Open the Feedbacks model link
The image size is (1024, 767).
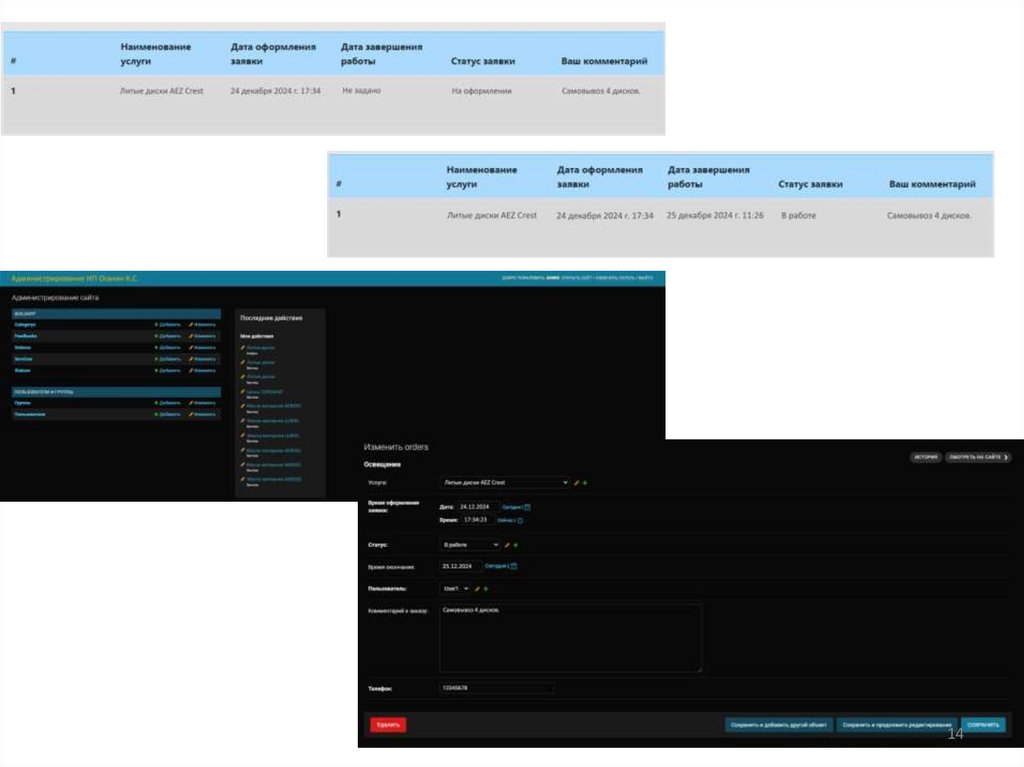click(25, 336)
